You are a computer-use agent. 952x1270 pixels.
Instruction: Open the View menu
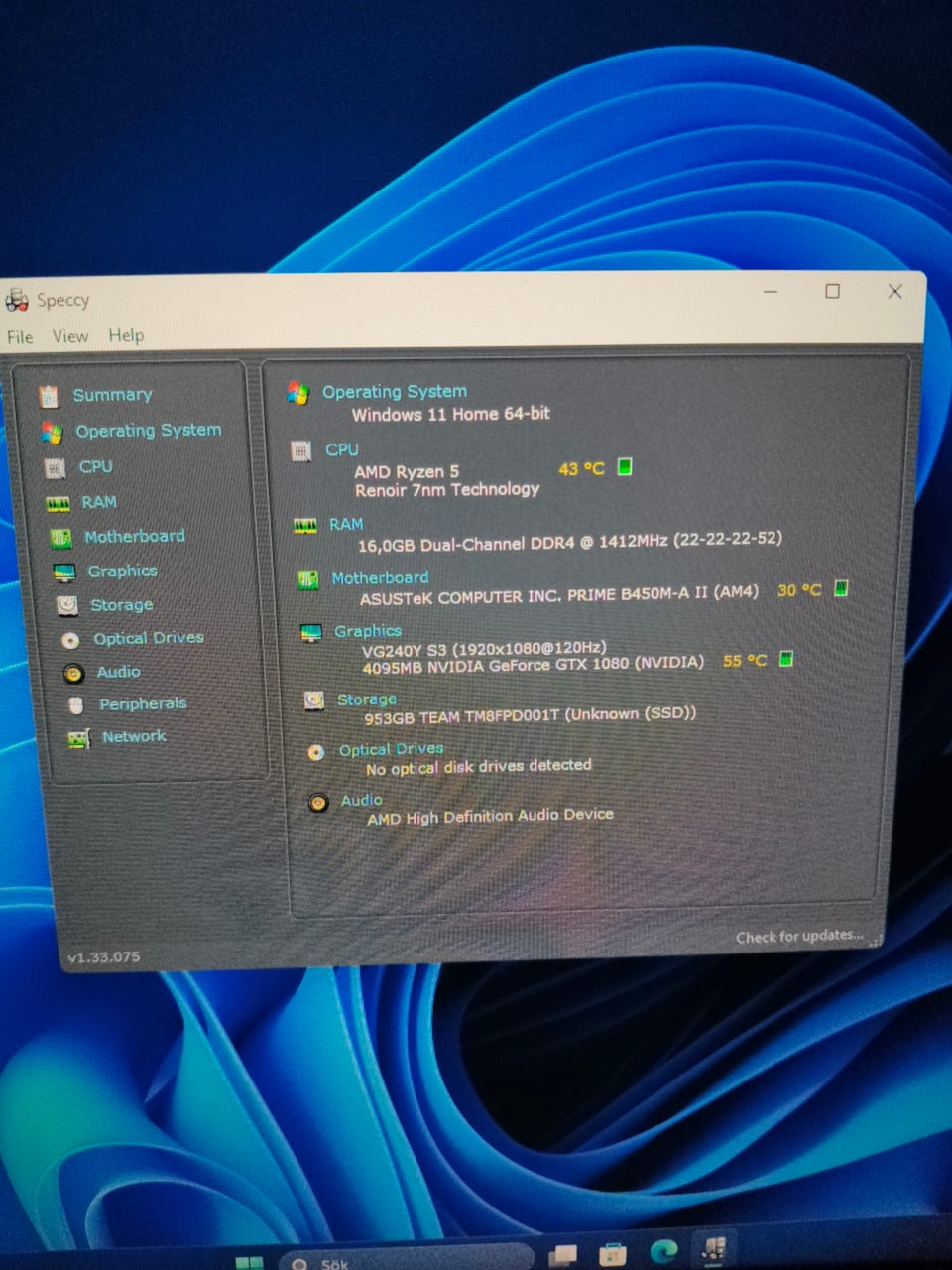click(x=70, y=336)
